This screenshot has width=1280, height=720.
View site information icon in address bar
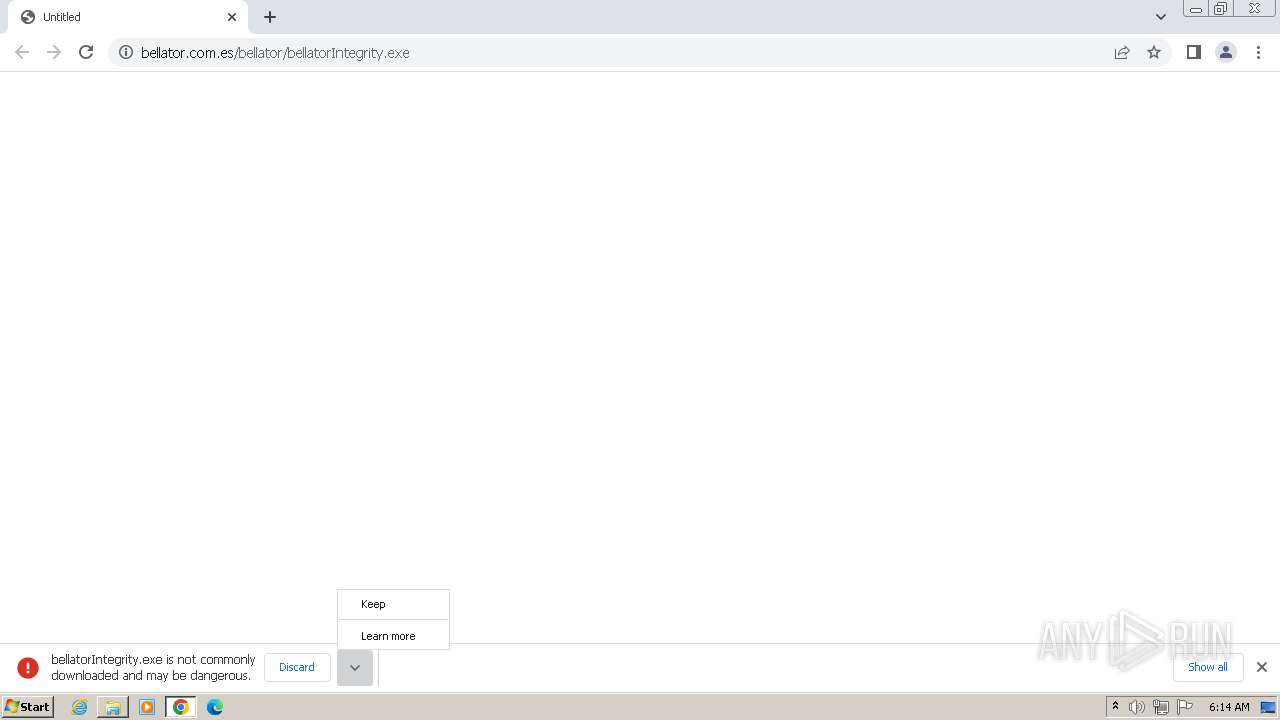126,52
